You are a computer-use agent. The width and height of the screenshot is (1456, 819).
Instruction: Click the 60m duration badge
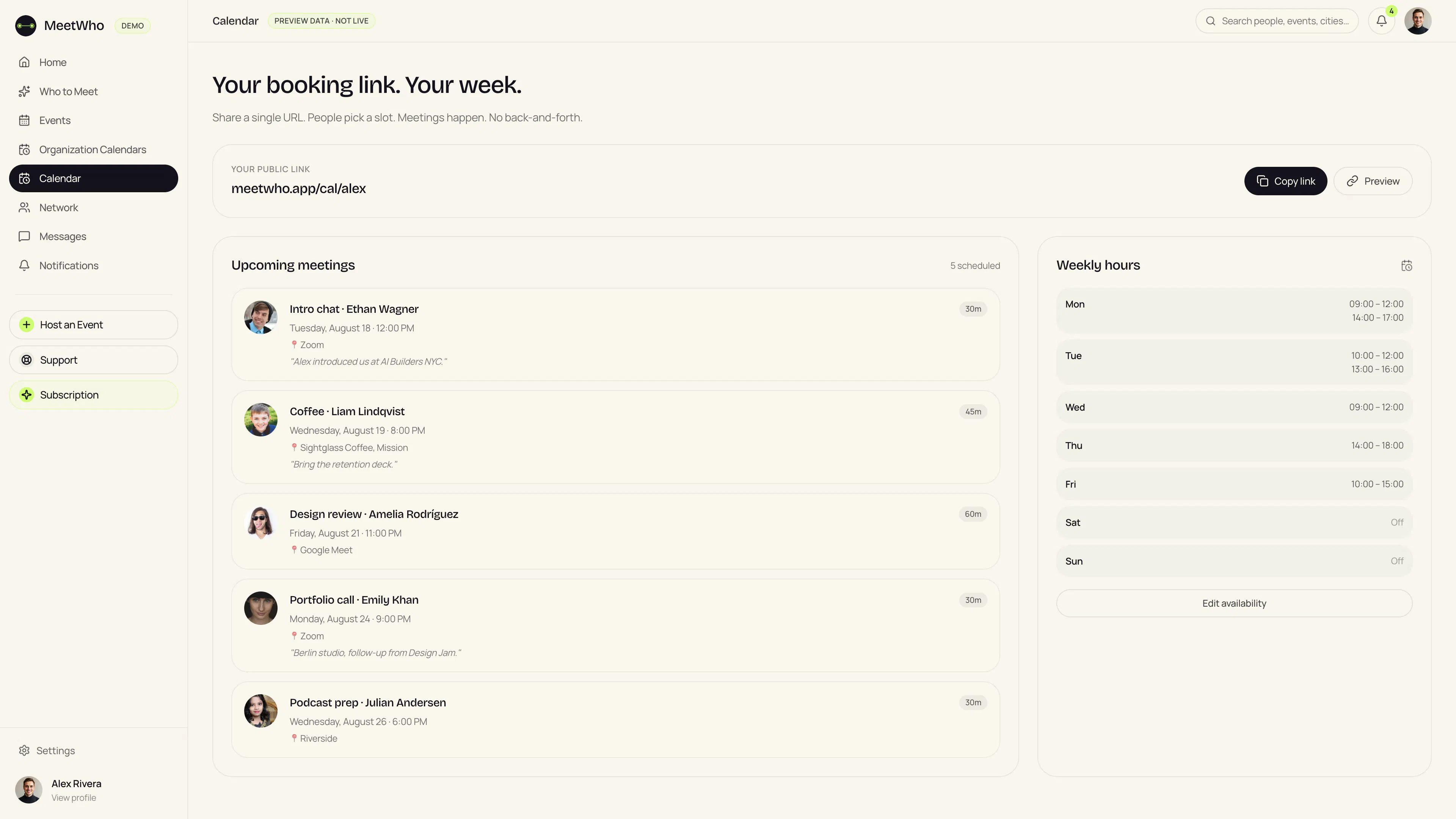[973, 514]
